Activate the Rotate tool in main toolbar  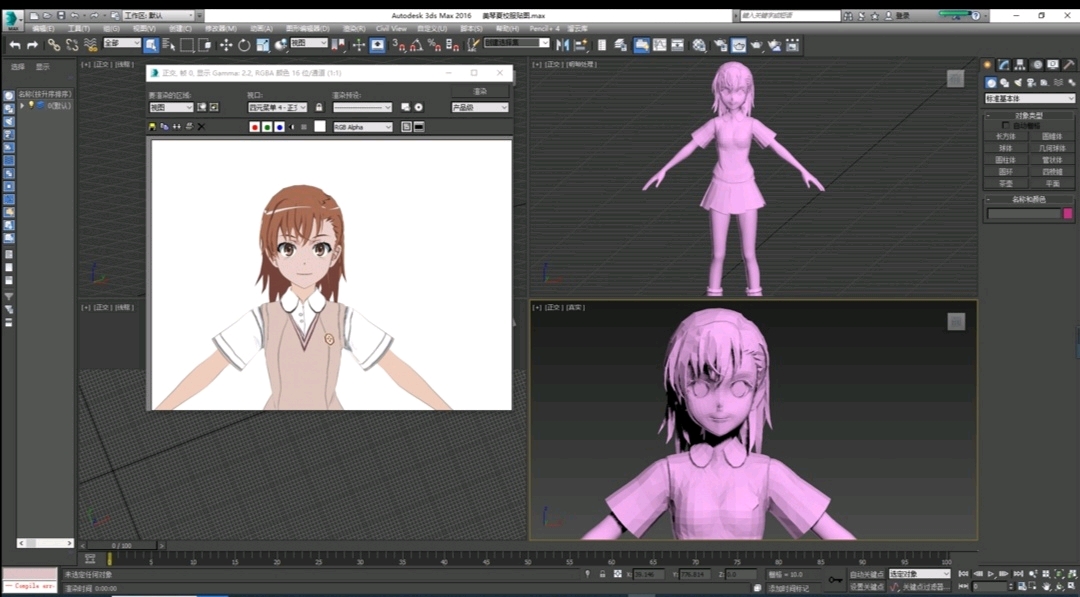[x=244, y=45]
